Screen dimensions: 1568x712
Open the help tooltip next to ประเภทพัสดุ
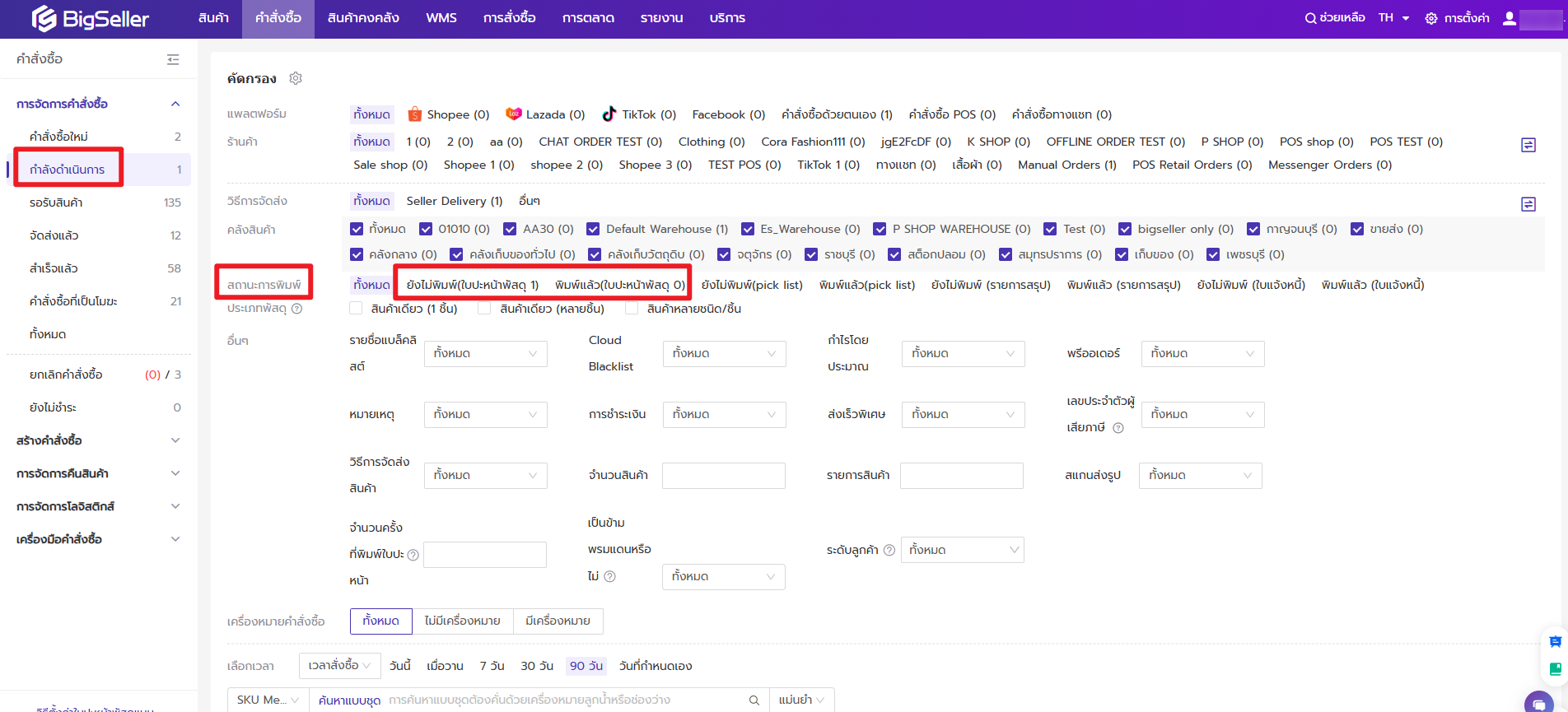297,309
